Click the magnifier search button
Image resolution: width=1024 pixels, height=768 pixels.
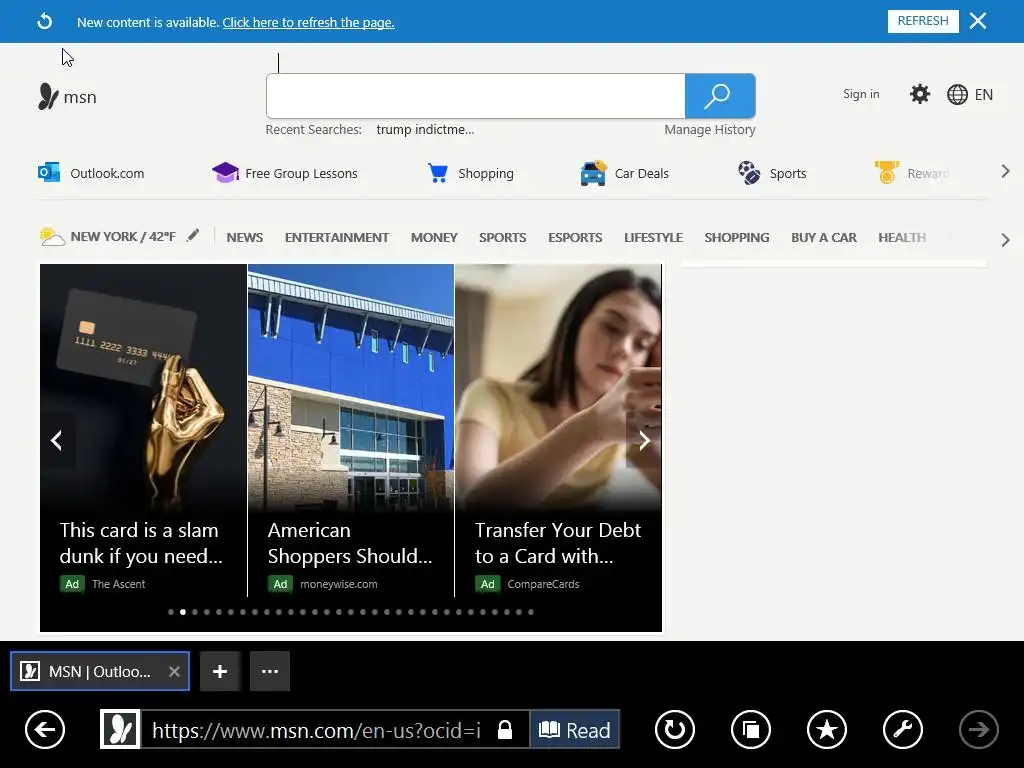coord(720,96)
